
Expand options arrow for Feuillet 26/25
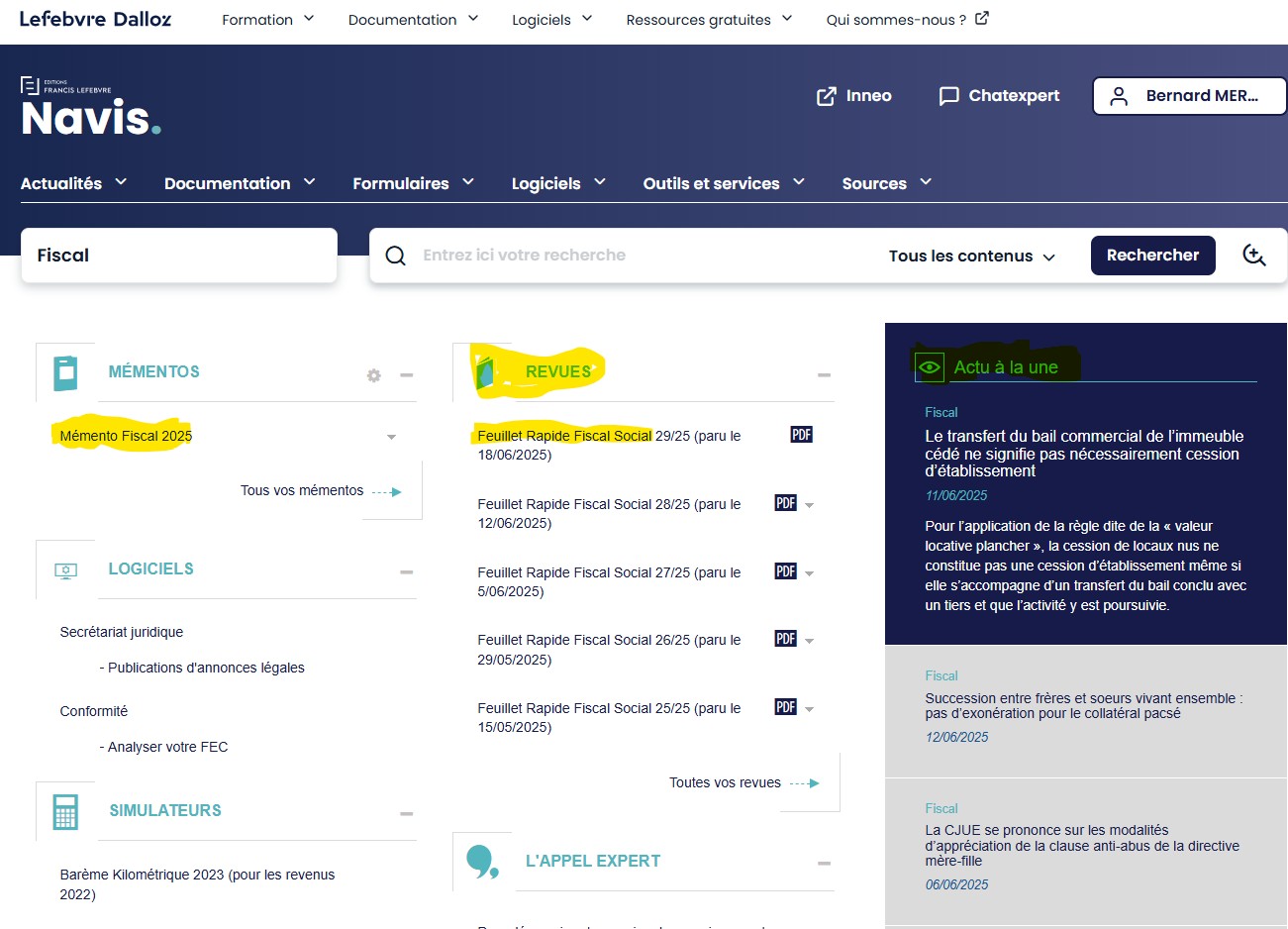[809, 641]
